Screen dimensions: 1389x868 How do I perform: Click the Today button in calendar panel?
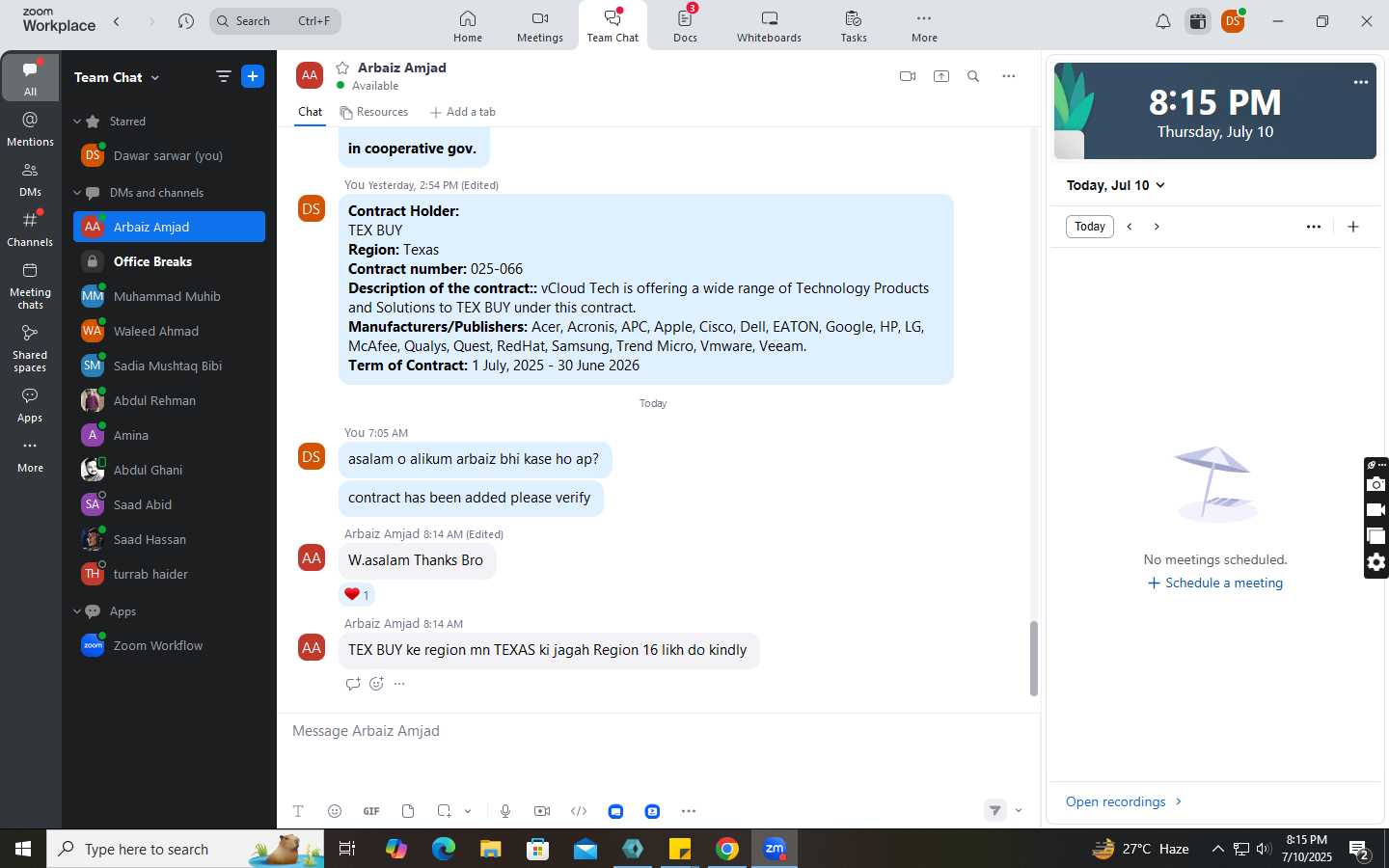[x=1090, y=227]
